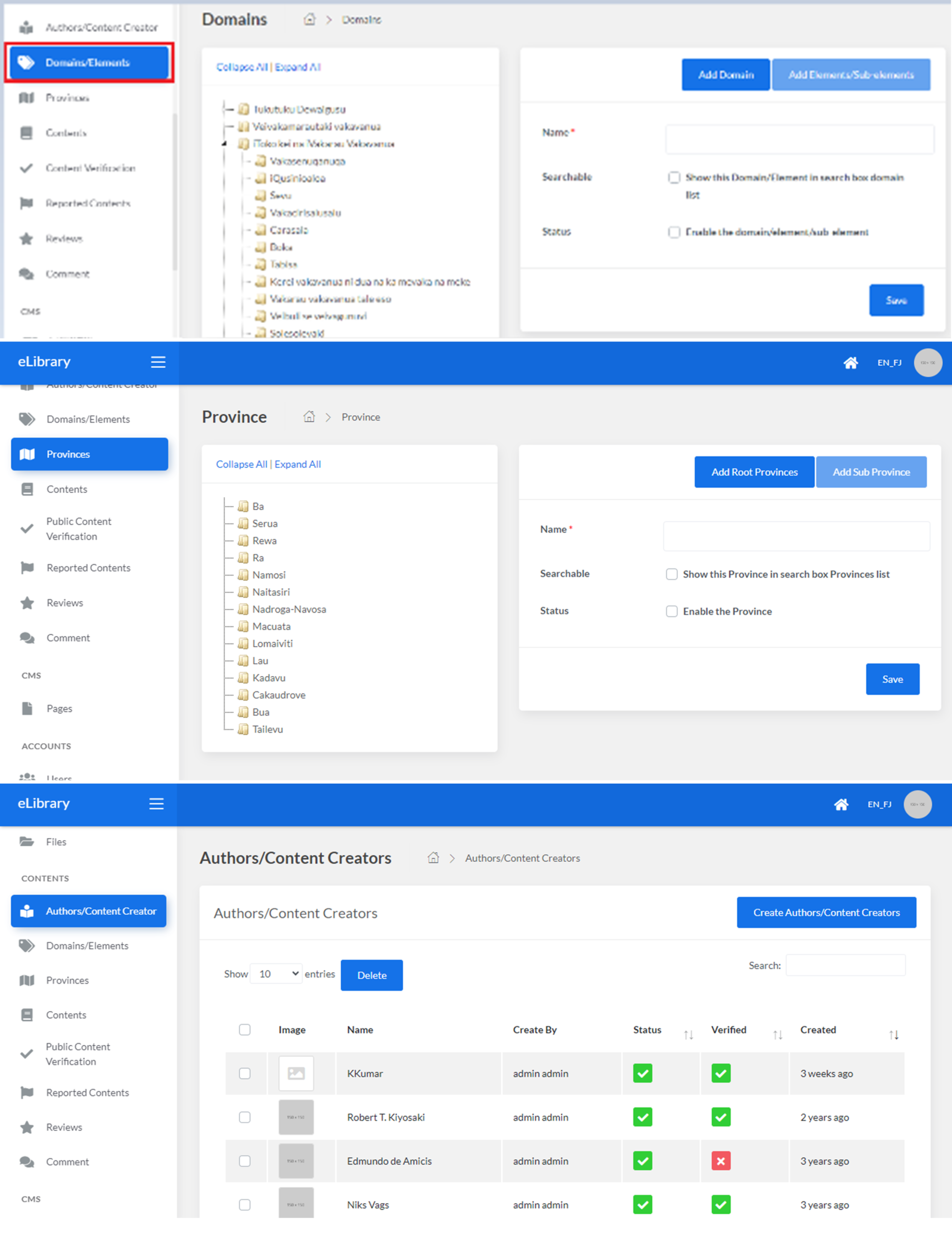The height and width of the screenshot is (1243, 952).
Task: Tick the KKumar row checkbox
Action: 245,1073
